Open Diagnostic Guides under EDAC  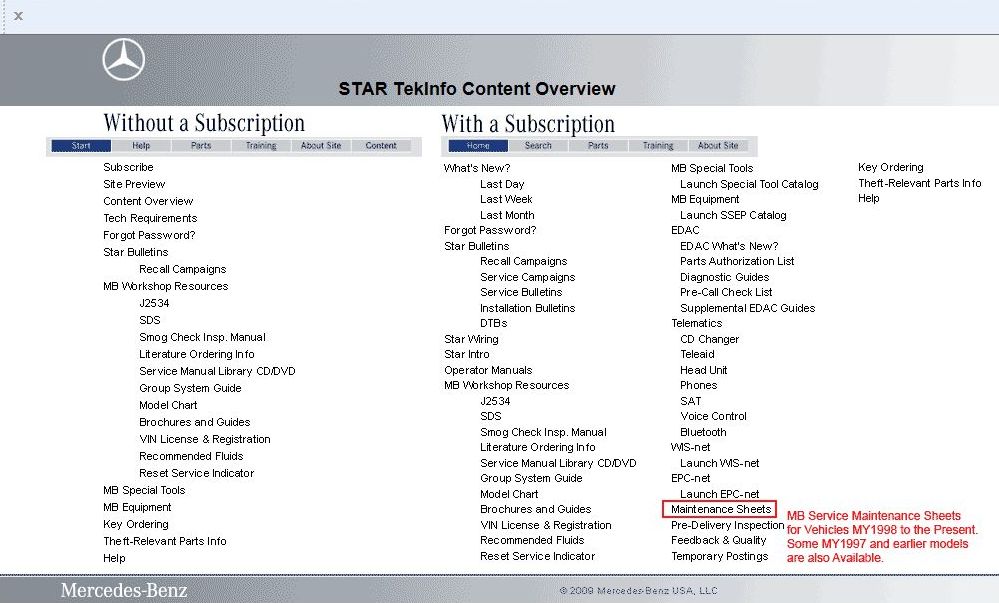point(724,277)
